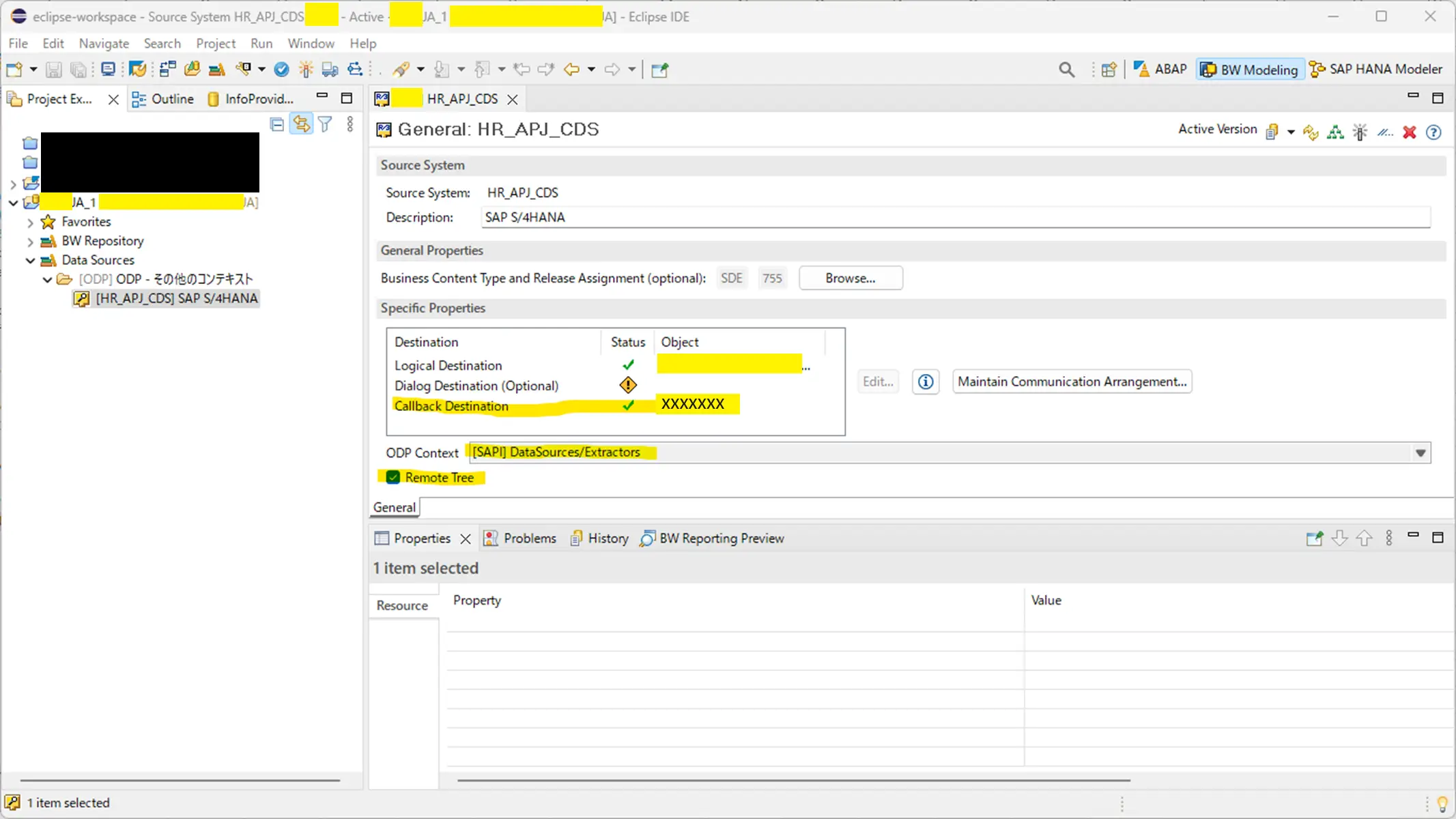The height and width of the screenshot is (819, 1456).
Task: Click the filter funnel icon in Project Explorer
Action: 326,124
